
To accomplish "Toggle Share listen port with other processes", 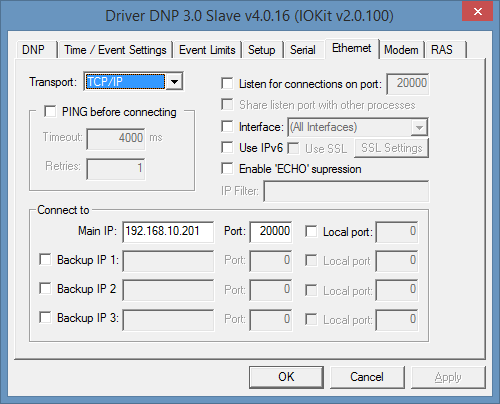I will tap(227, 105).
